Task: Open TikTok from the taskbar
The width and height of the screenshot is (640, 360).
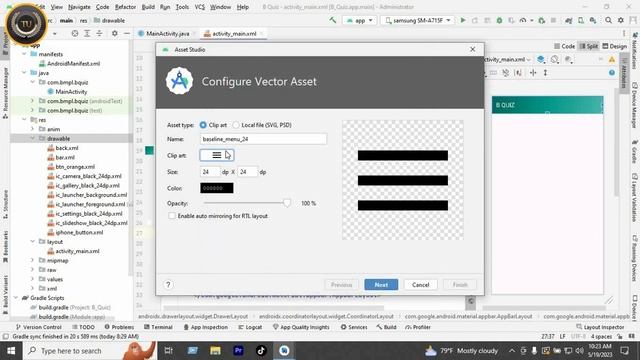Action: [261, 351]
